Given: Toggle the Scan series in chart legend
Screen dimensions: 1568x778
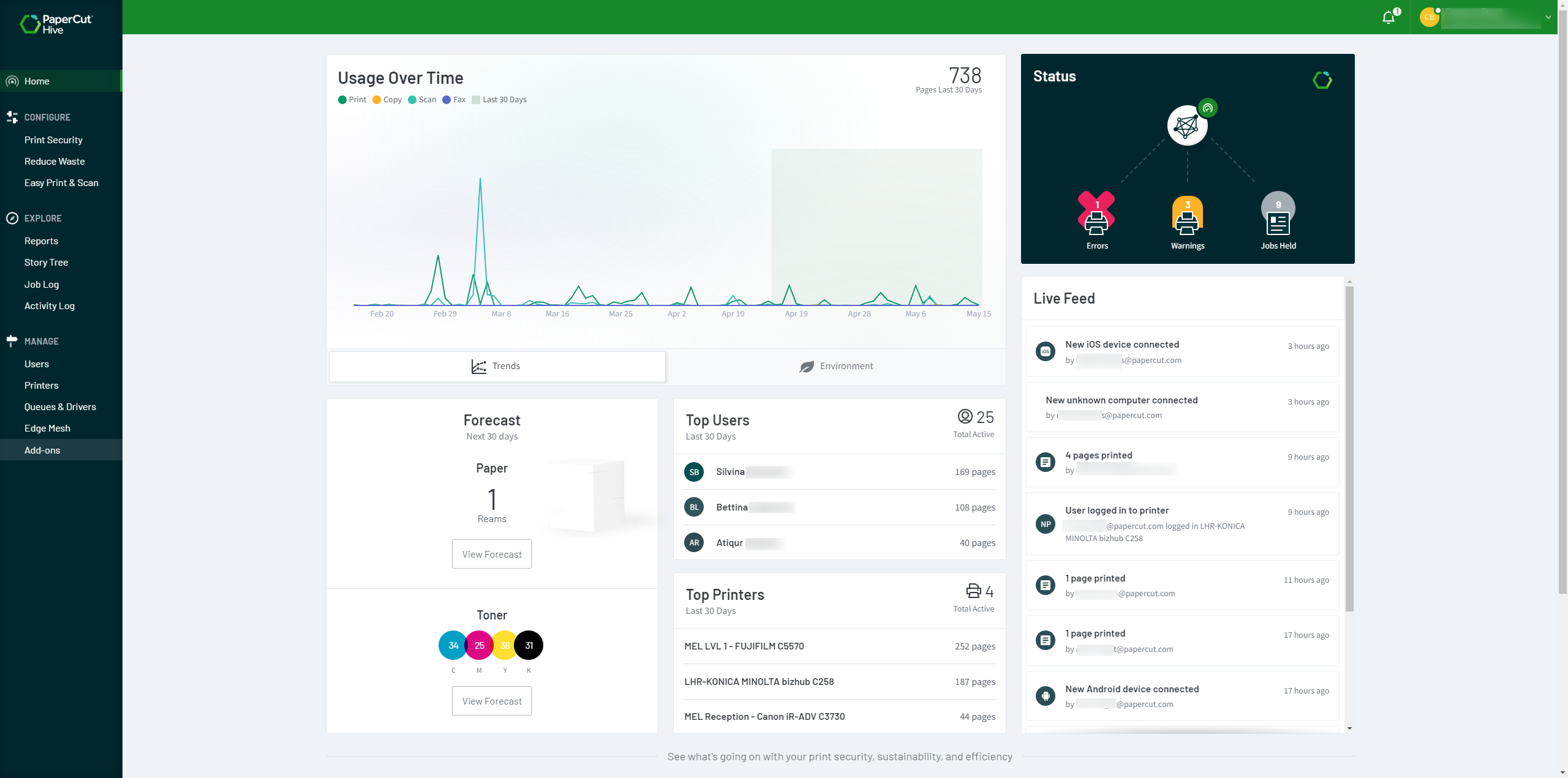Looking at the screenshot, I should [422, 100].
